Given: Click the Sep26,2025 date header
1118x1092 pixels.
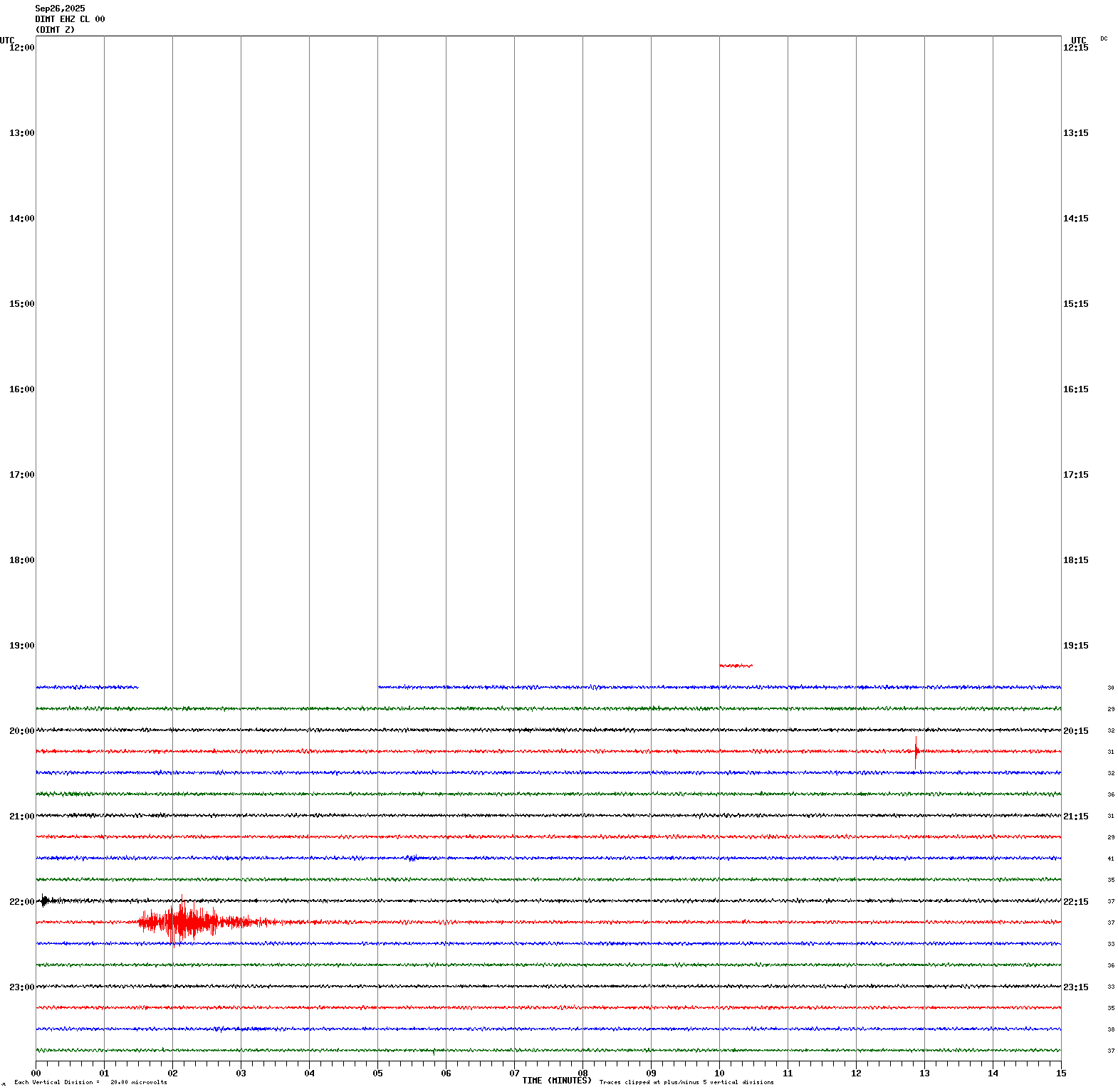Looking at the screenshot, I should click(x=60, y=9).
